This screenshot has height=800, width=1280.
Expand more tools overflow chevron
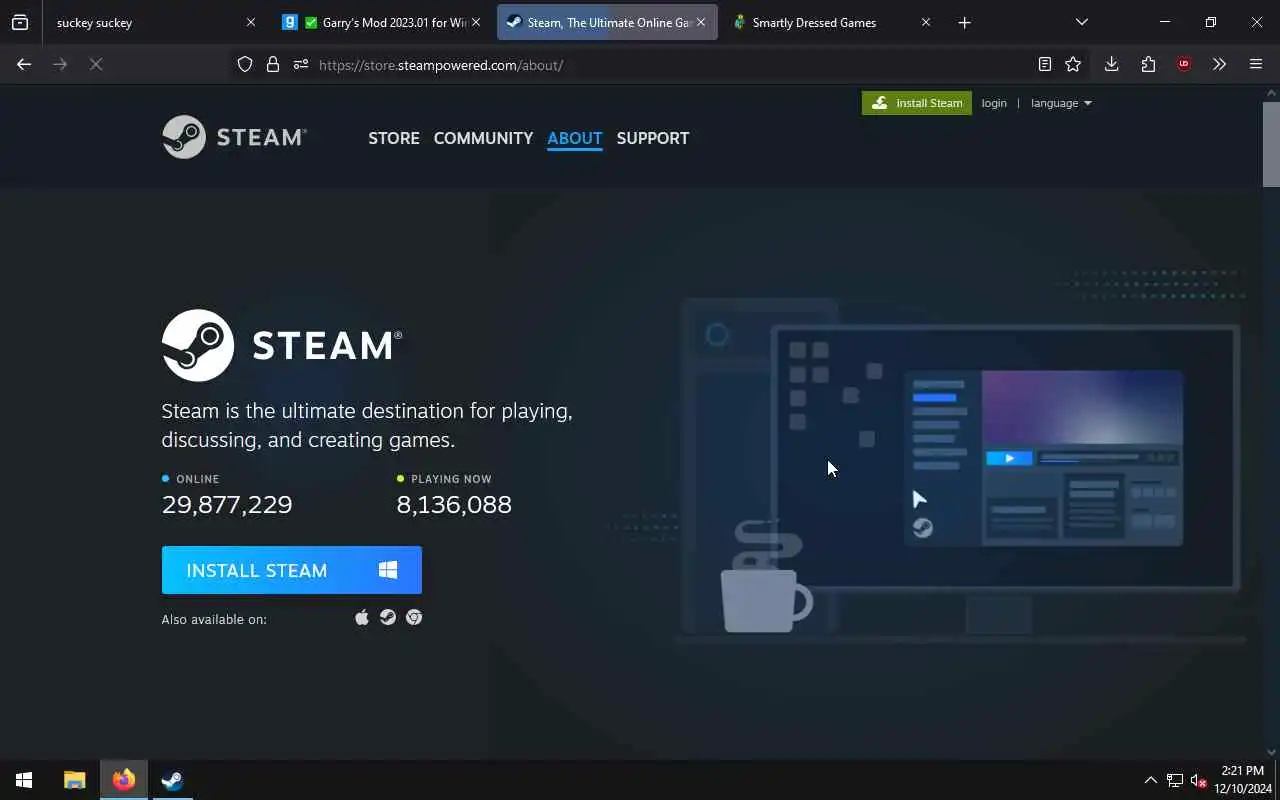tap(1219, 64)
